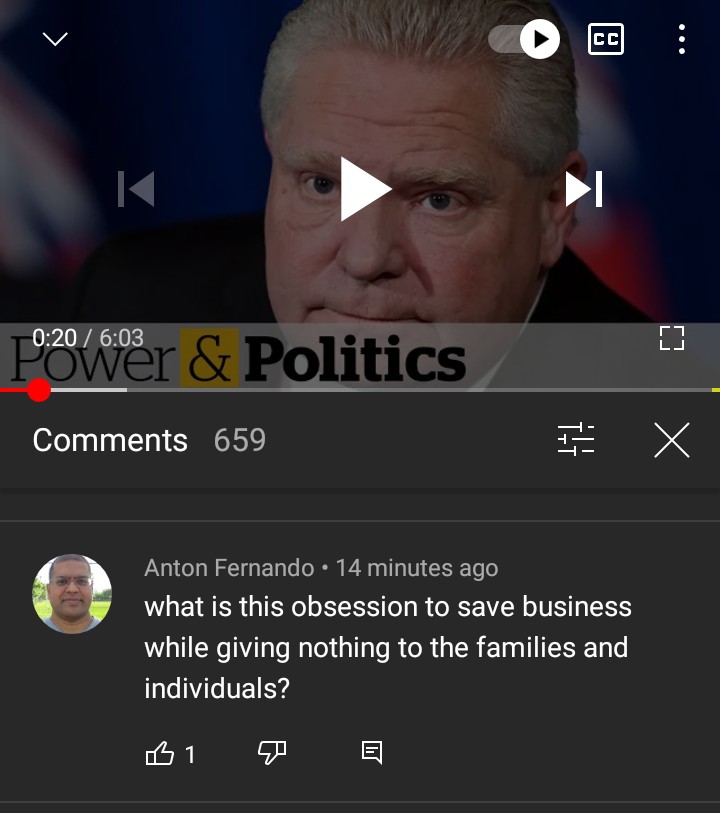Tap the Comments header title
720x813 pixels.
(110, 440)
